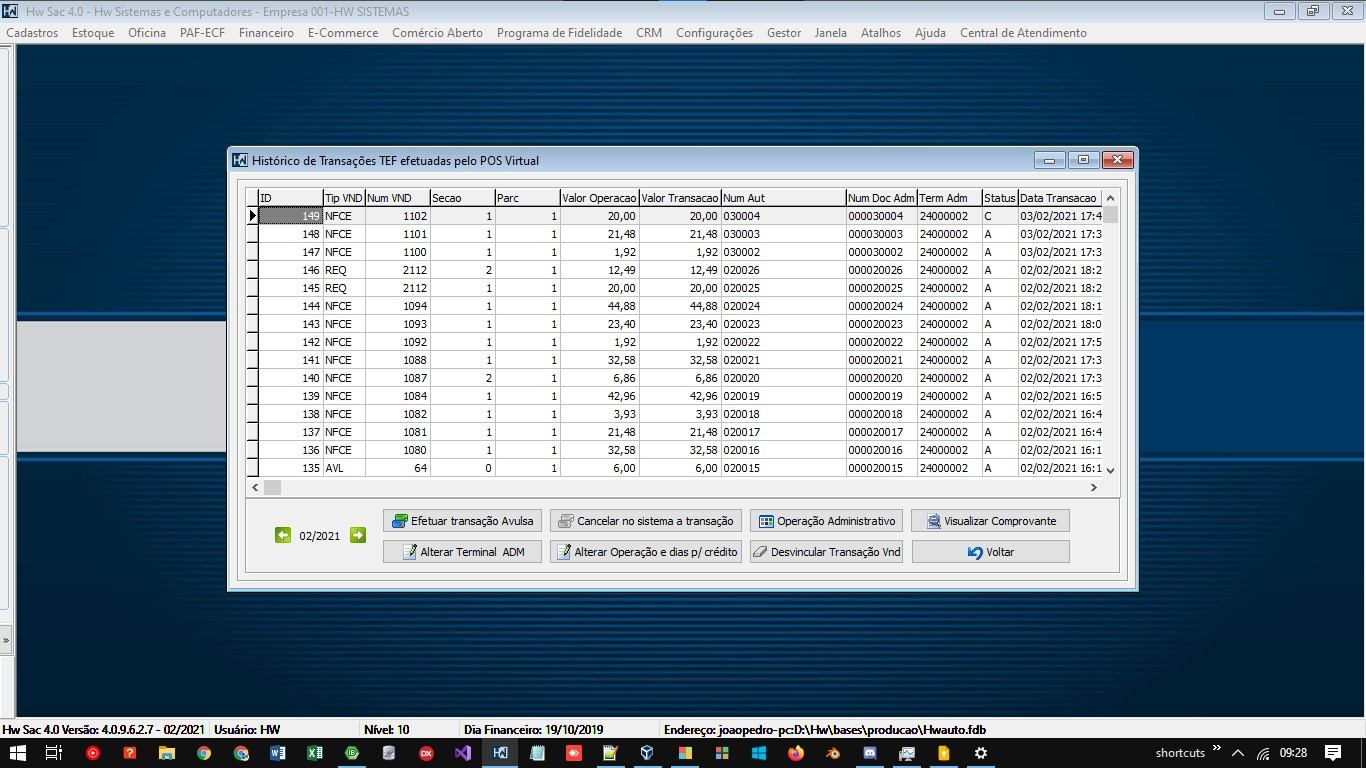Switch to HW Sac taskbar icon
This screenshot has height=768, width=1366.
click(x=500, y=753)
